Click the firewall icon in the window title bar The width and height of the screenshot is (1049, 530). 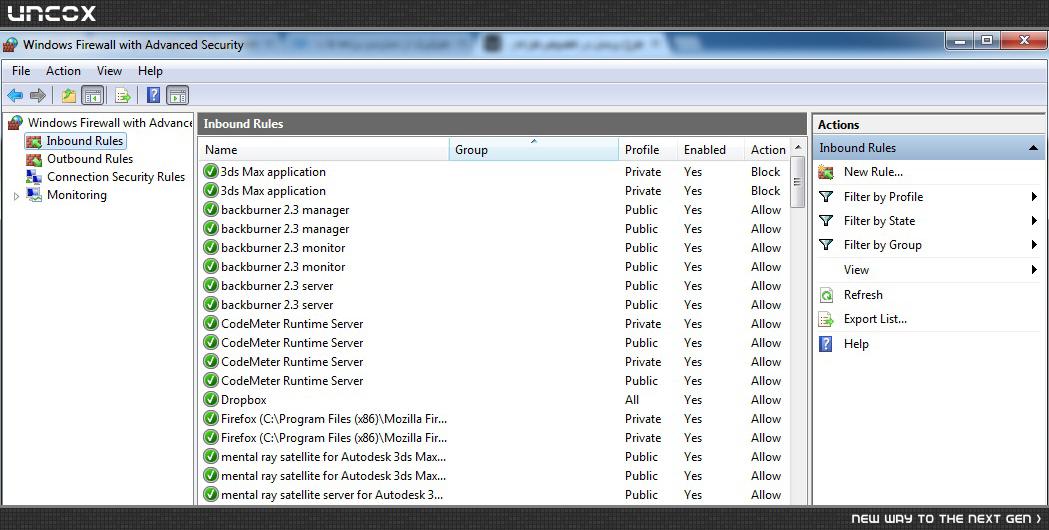coord(11,45)
